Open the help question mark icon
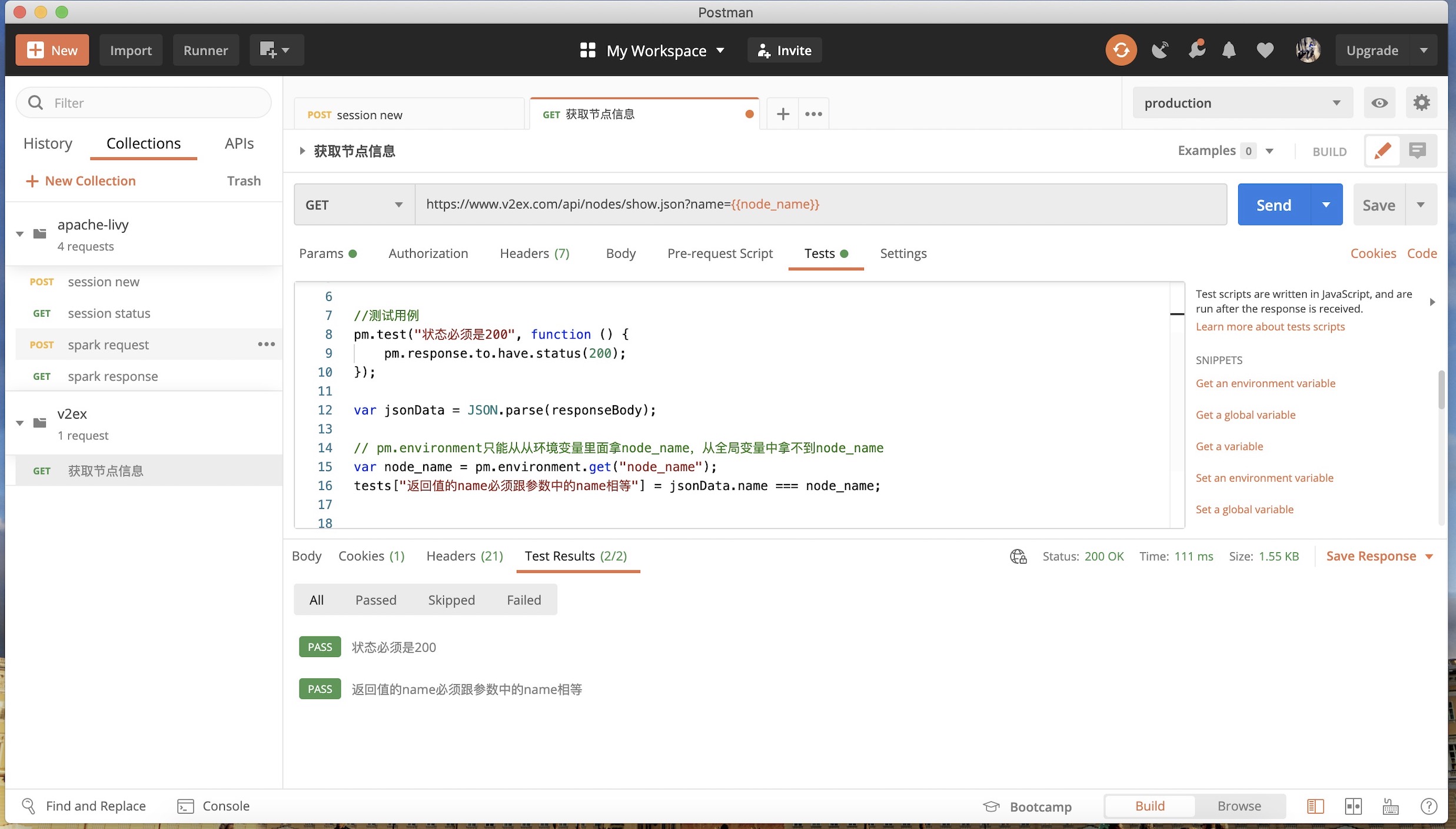 [1428, 807]
